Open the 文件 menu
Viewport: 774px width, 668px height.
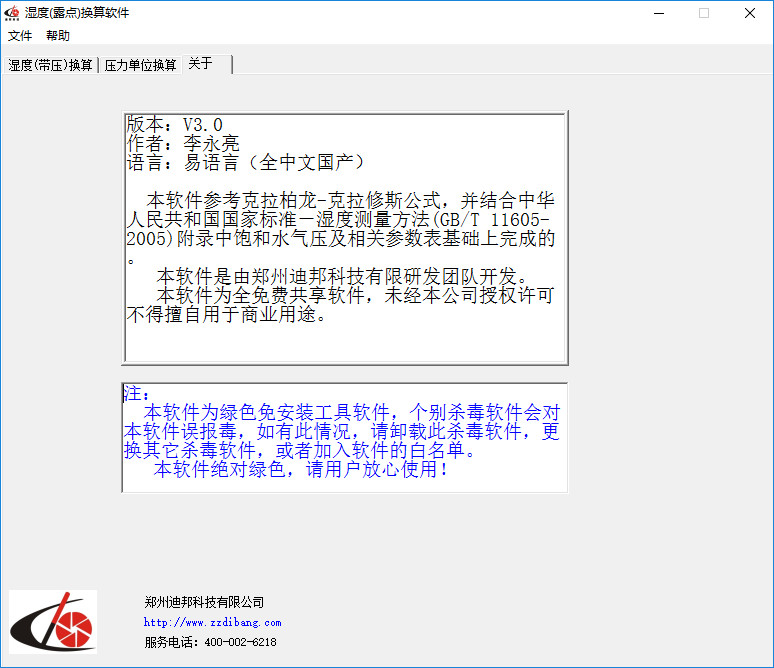point(20,36)
